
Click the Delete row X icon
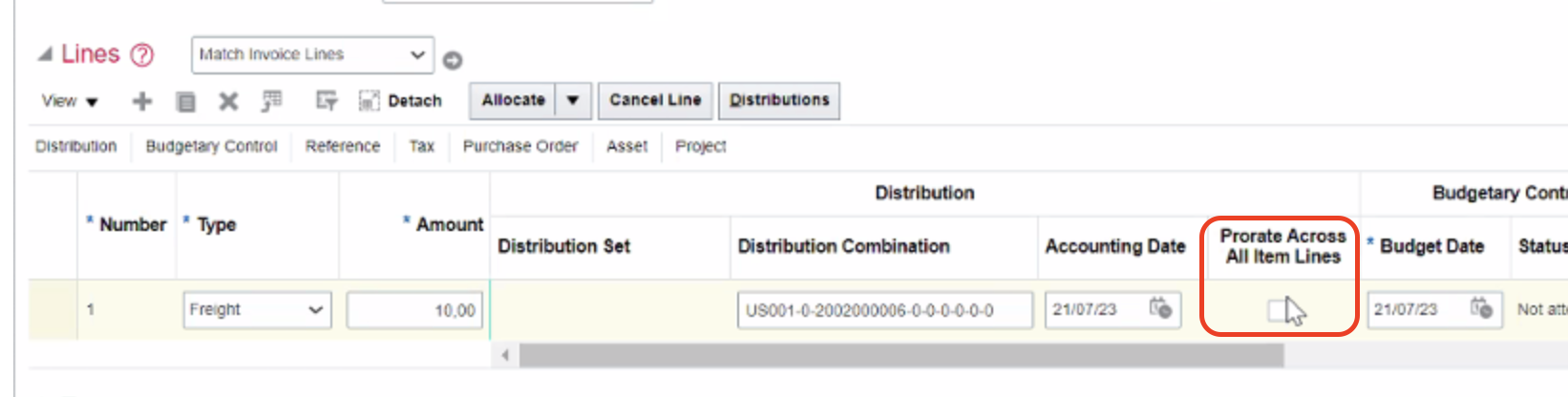click(x=228, y=101)
